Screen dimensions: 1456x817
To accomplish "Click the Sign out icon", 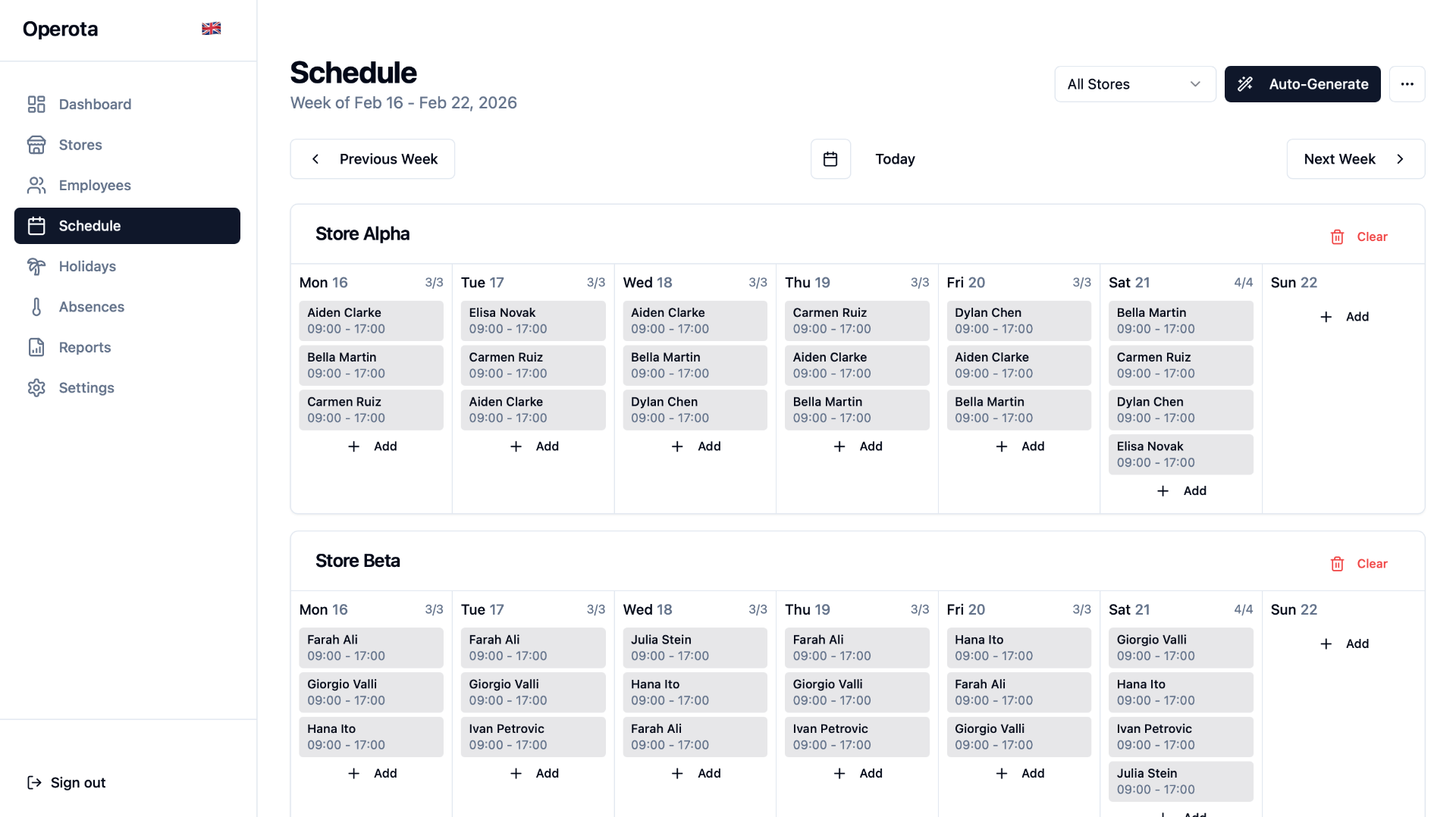I will click(34, 782).
